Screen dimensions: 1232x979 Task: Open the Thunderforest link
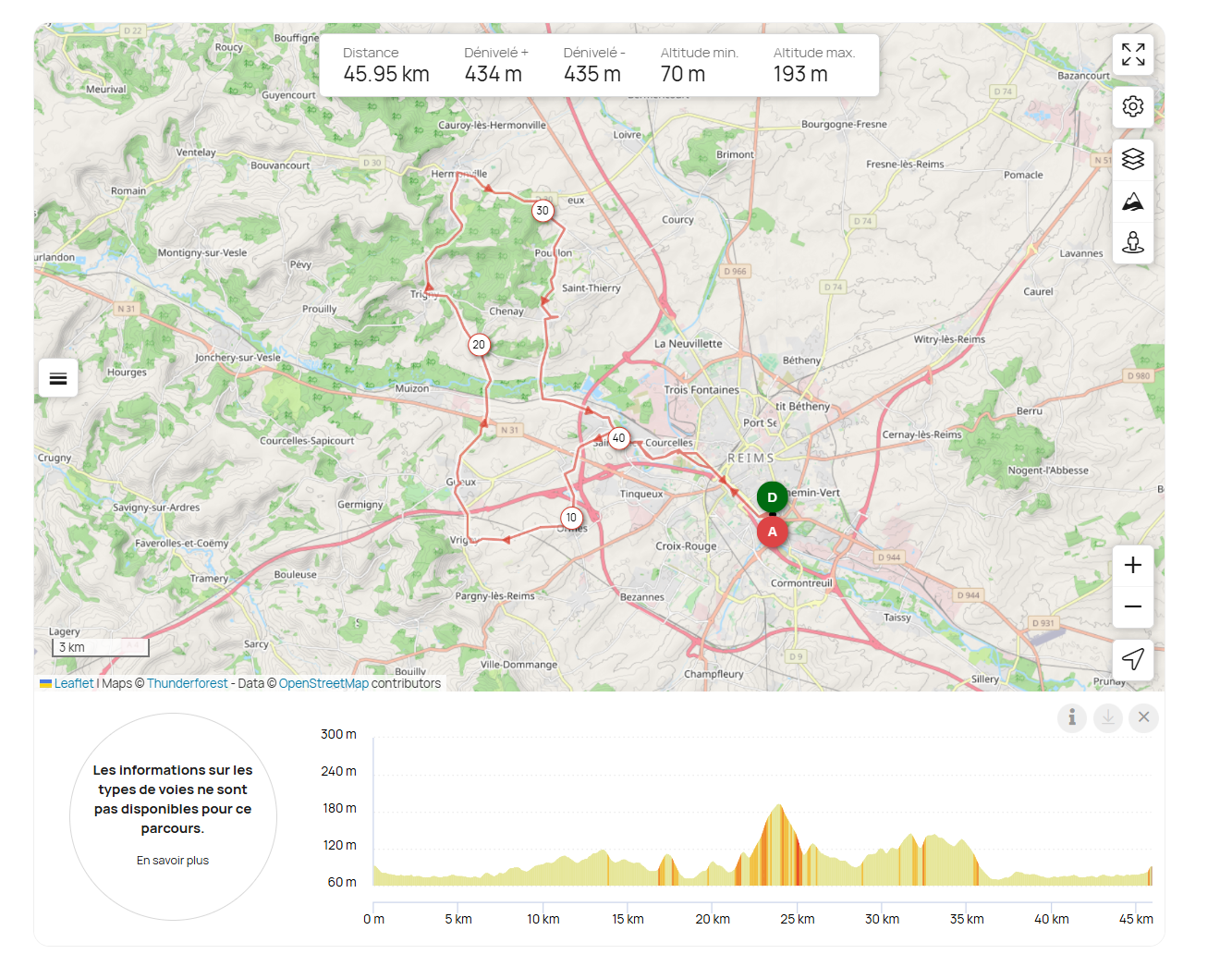point(187,683)
